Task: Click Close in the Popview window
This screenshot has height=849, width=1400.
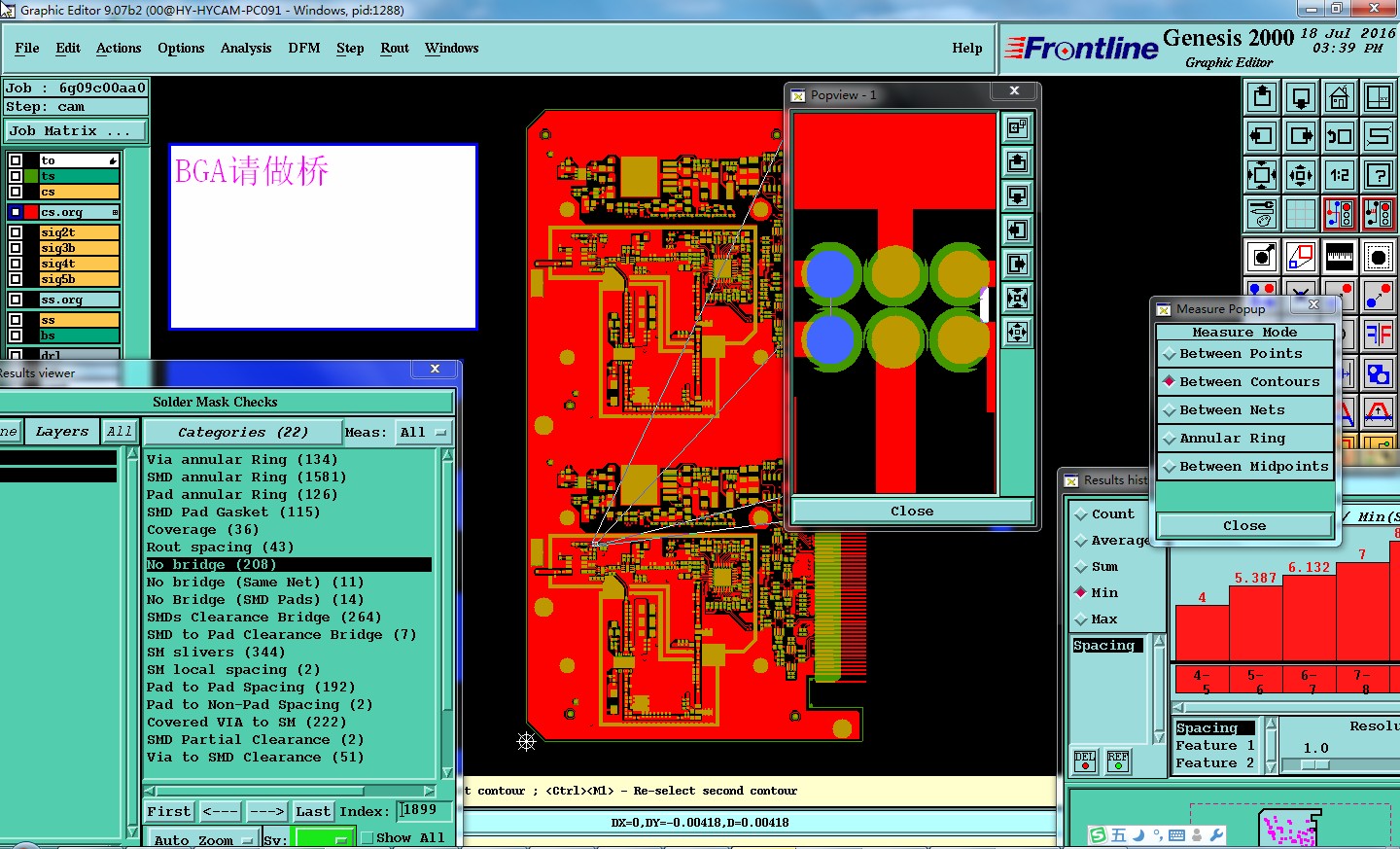Action: 912,512
